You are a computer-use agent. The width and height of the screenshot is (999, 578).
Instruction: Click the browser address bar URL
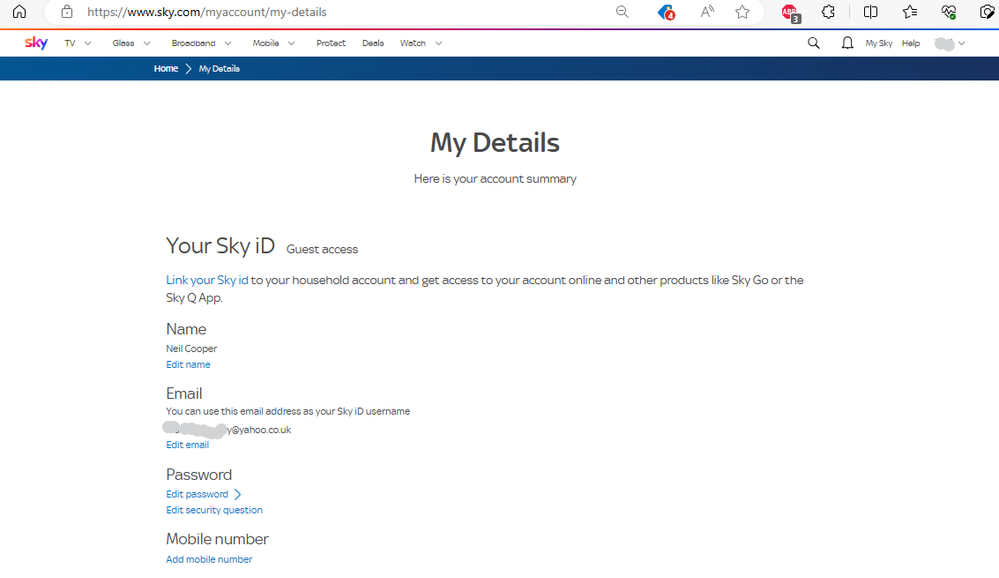click(x=207, y=11)
